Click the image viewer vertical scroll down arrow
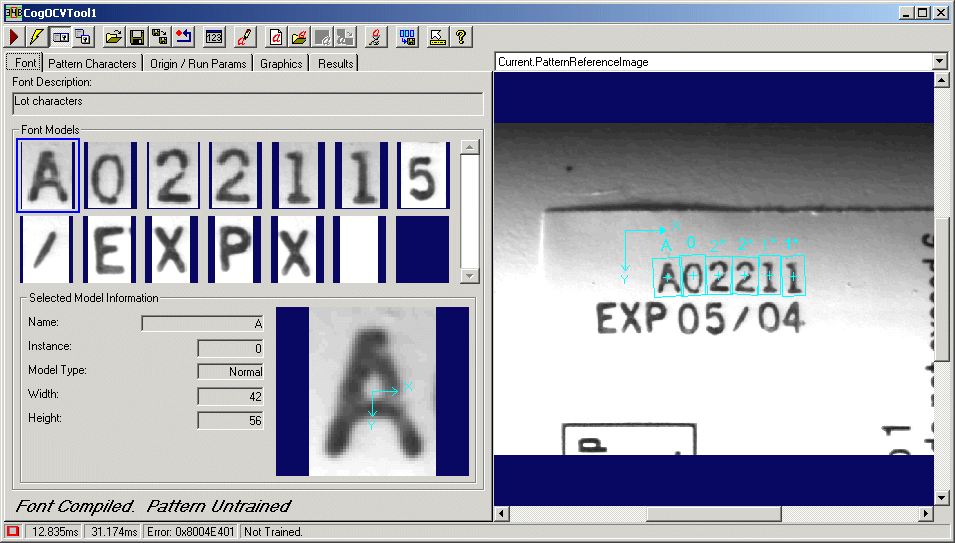The width and height of the screenshot is (955, 543). point(940,497)
